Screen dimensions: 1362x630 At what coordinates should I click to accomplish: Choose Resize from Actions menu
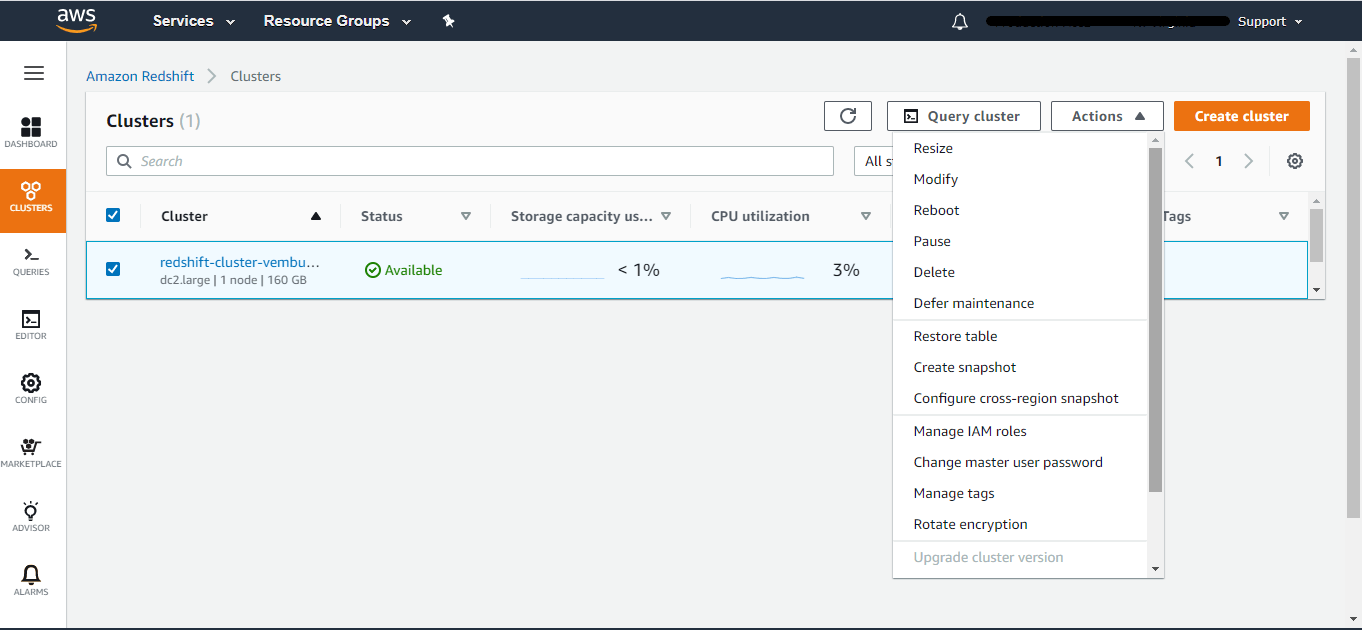1020,148
